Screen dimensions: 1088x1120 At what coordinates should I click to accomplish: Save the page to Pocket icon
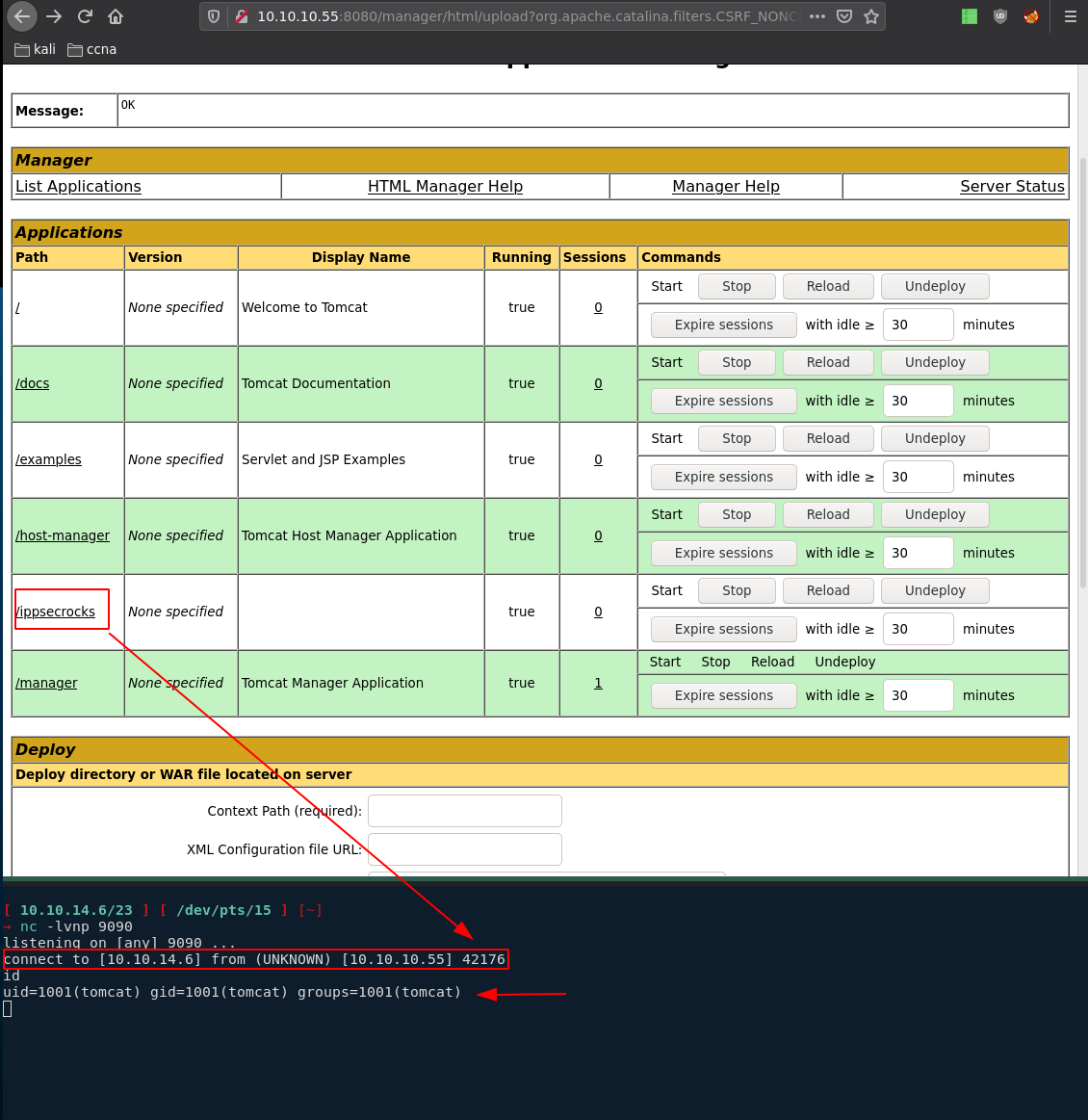tap(843, 16)
